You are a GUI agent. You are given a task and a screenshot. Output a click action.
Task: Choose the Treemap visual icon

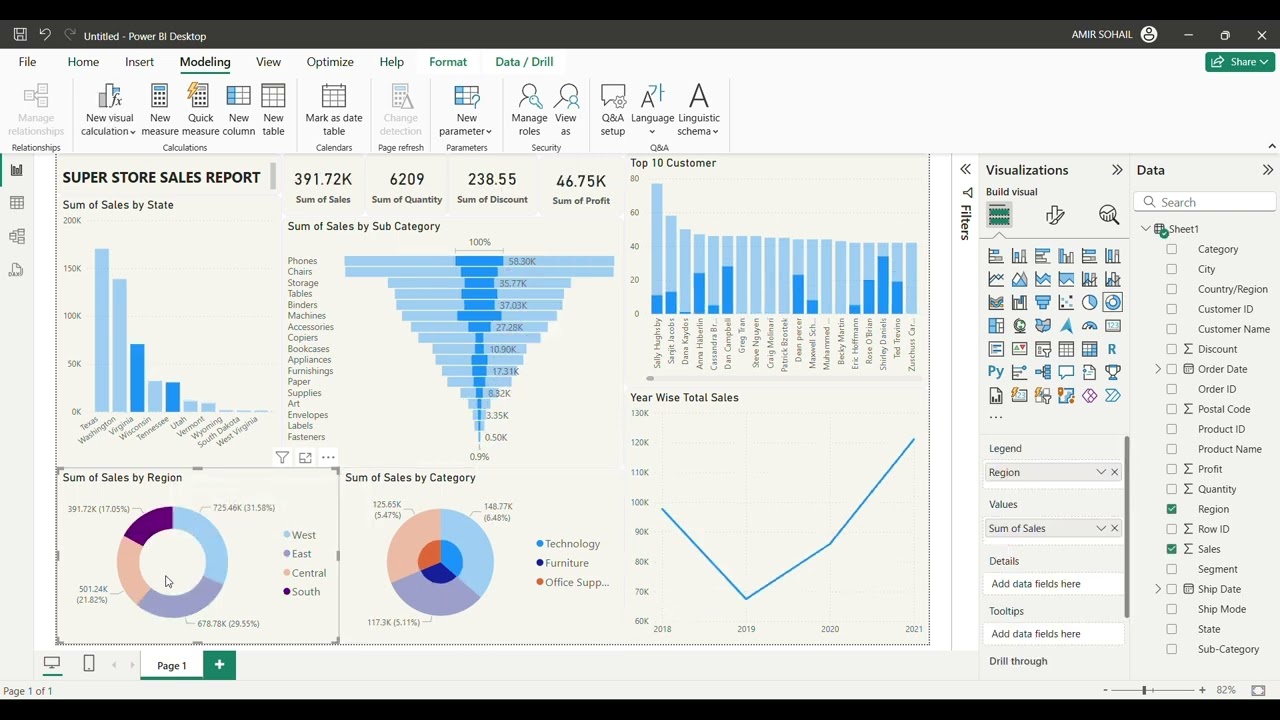click(x=996, y=325)
